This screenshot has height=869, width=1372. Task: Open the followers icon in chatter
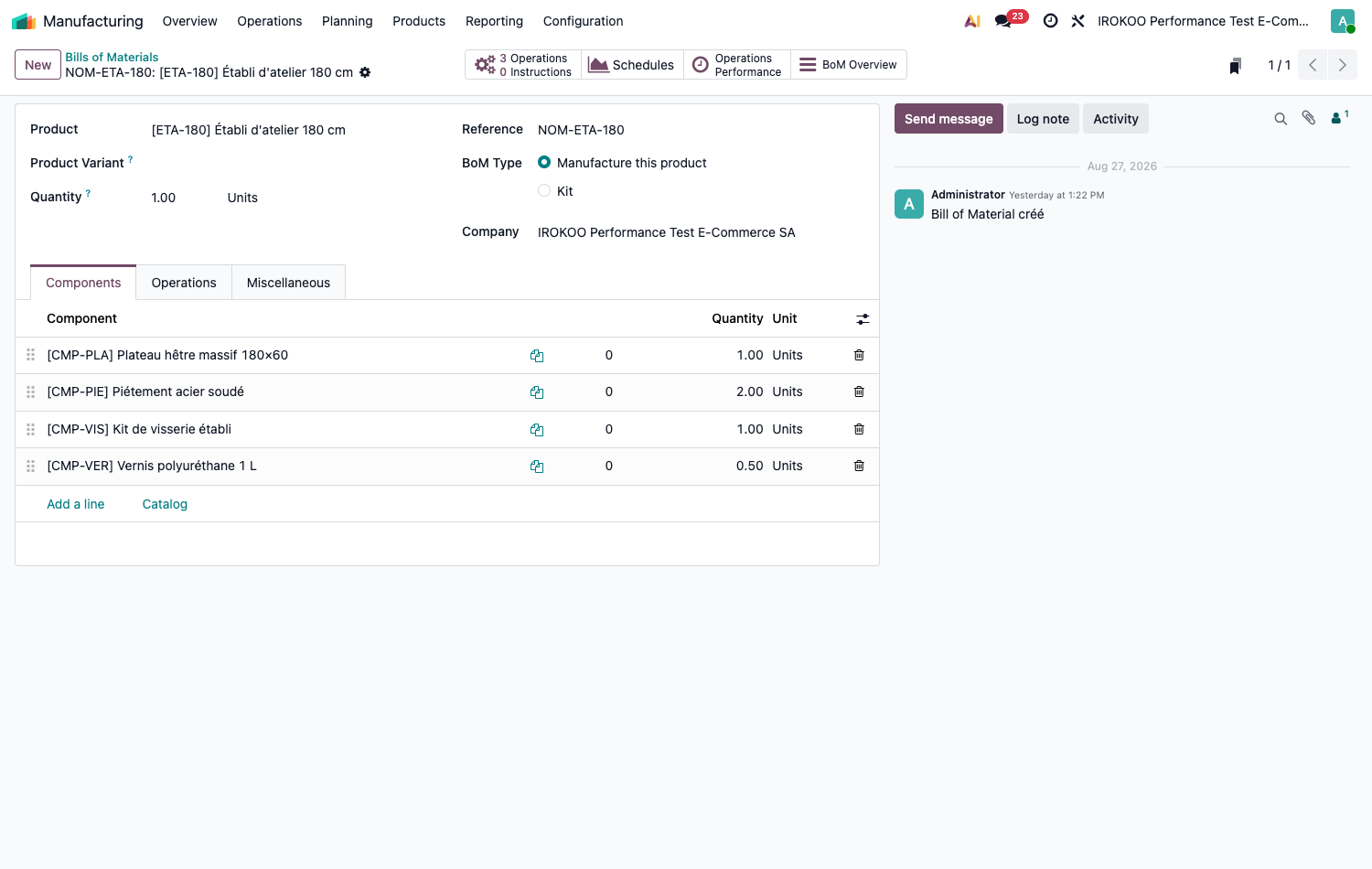click(1339, 117)
